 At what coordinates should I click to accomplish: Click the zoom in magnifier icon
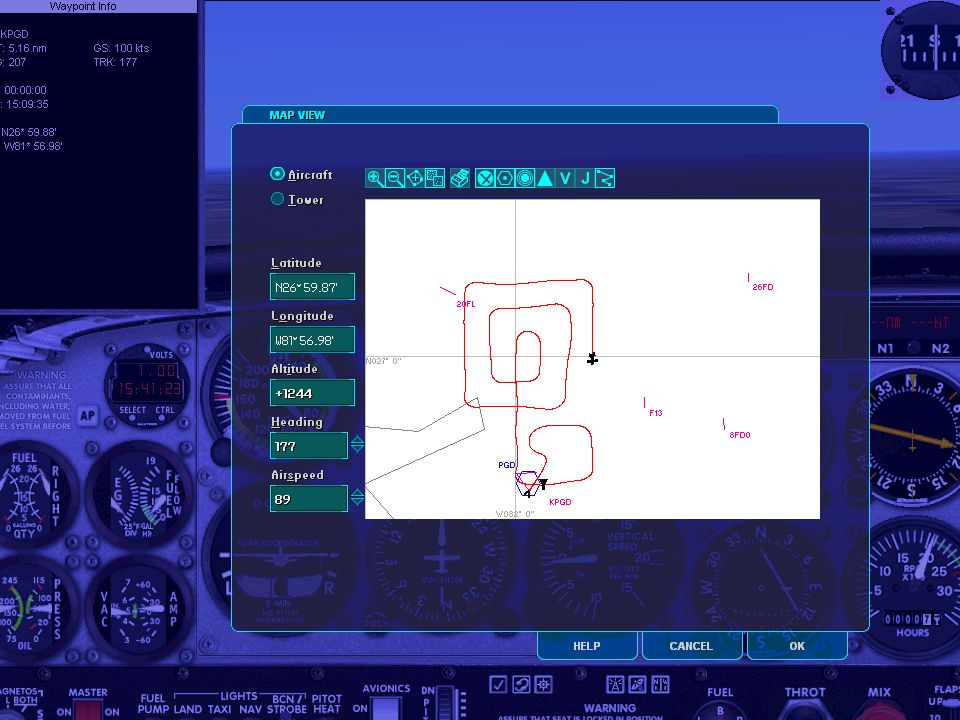375,178
